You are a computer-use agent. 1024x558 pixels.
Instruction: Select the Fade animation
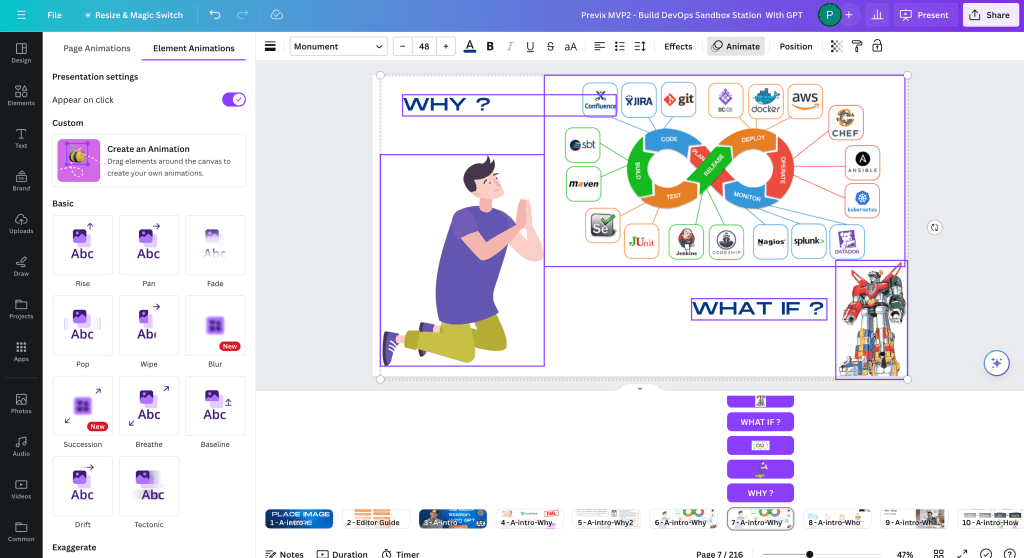click(x=215, y=245)
